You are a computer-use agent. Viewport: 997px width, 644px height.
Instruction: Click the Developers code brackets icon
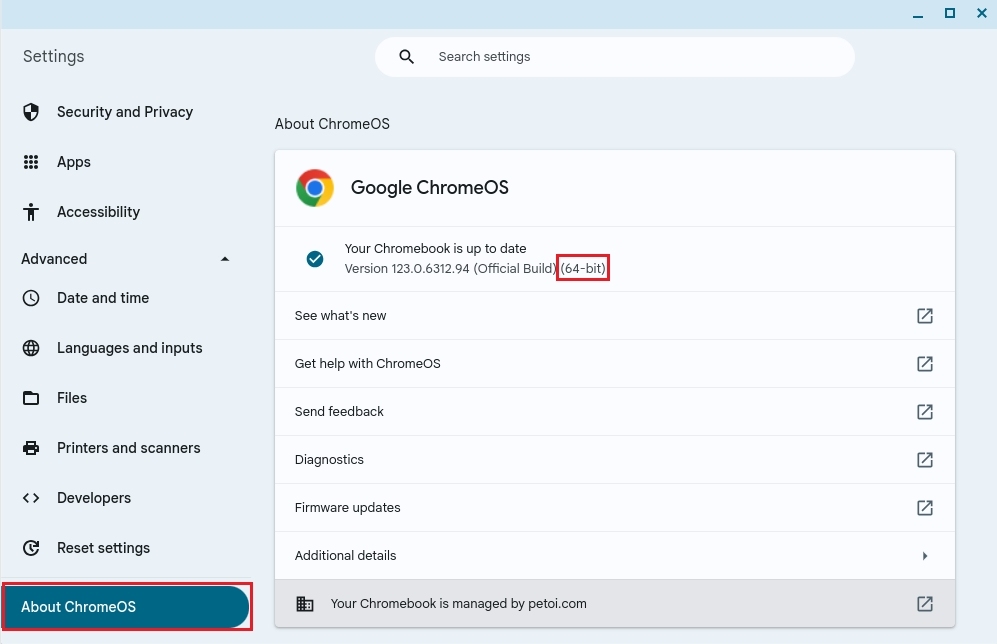tap(31, 498)
